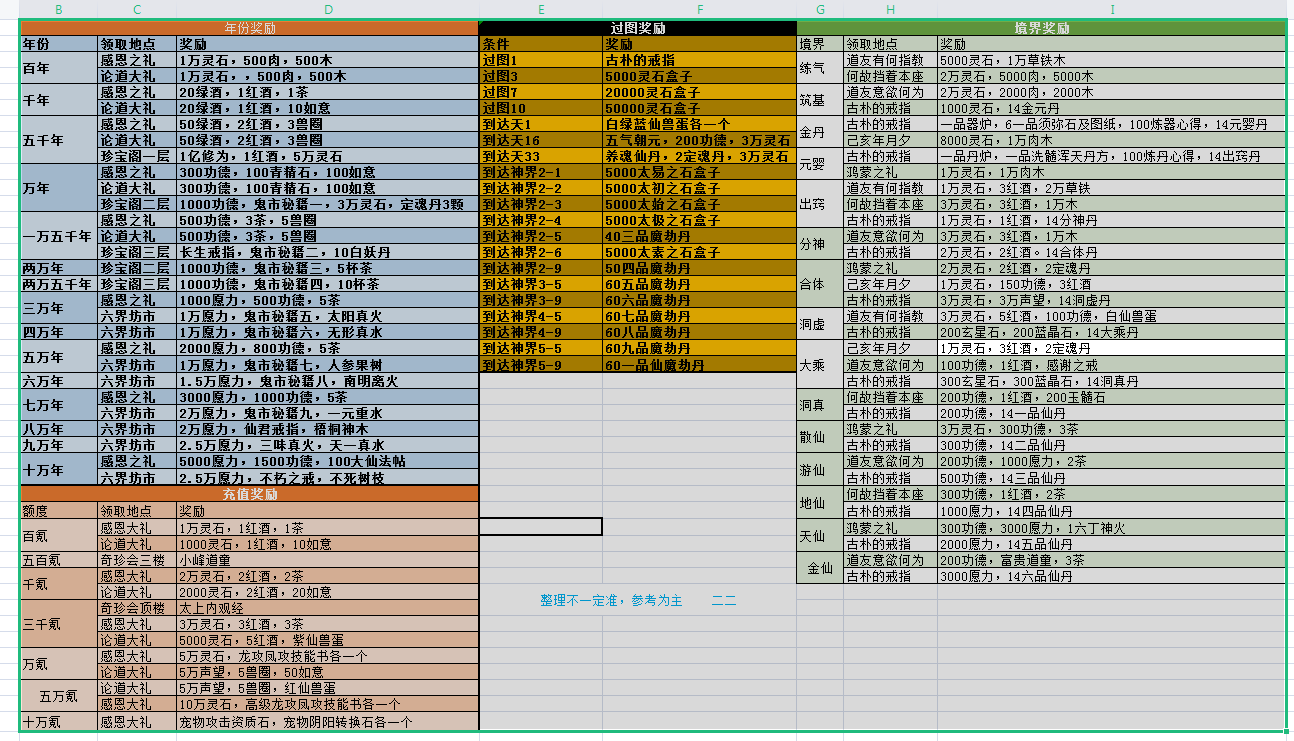Select the 十万氪 amount cell
The height and width of the screenshot is (741, 1294).
(59, 721)
